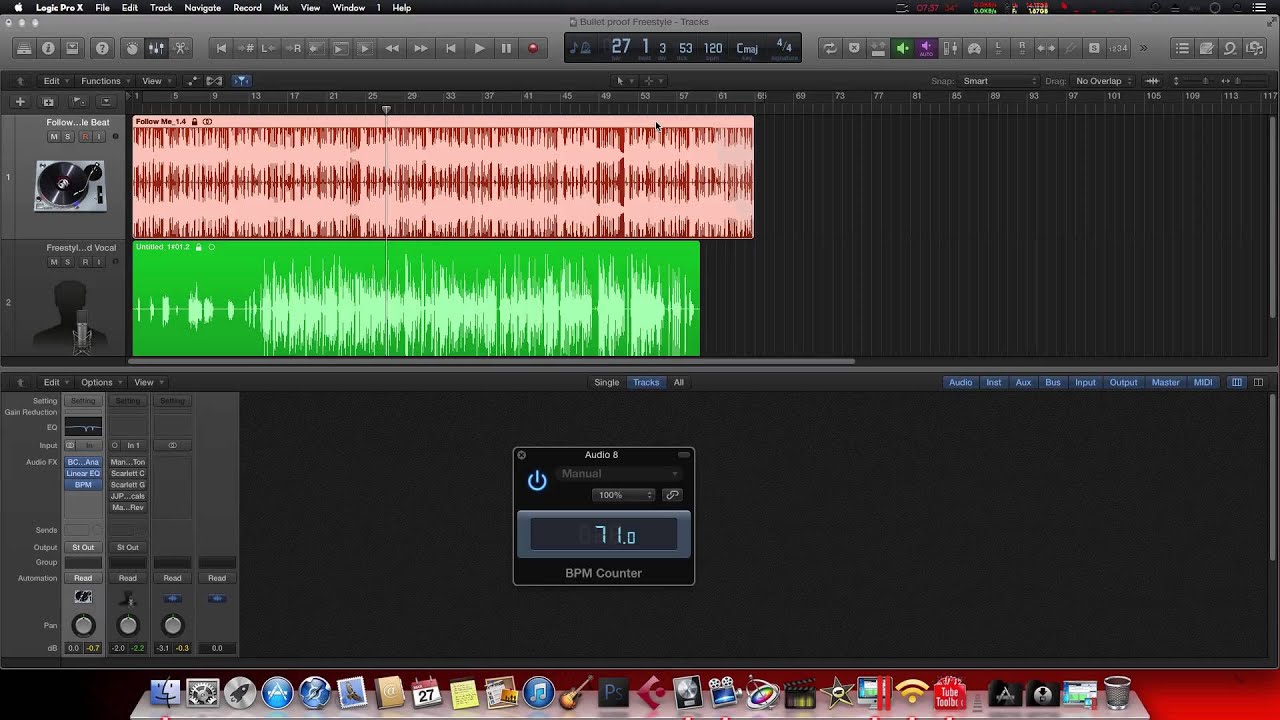Viewport: 1280px width, 720px height.
Task: Select the Follow Me_1.4 audio region
Action: tap(443, 177)
